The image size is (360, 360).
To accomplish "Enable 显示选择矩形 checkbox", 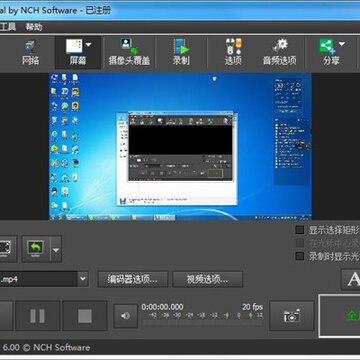I will [300, 230].
